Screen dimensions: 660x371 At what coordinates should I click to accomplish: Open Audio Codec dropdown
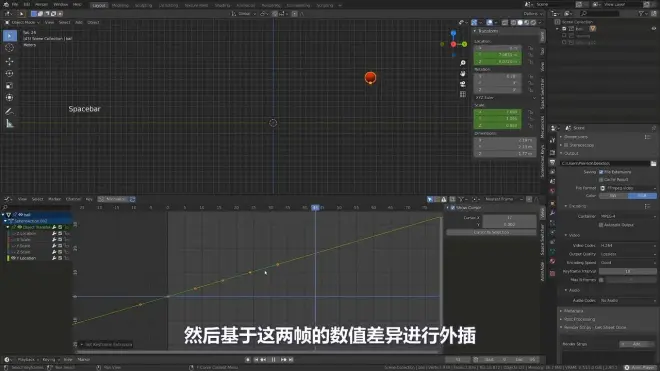(x=628, y=301)
